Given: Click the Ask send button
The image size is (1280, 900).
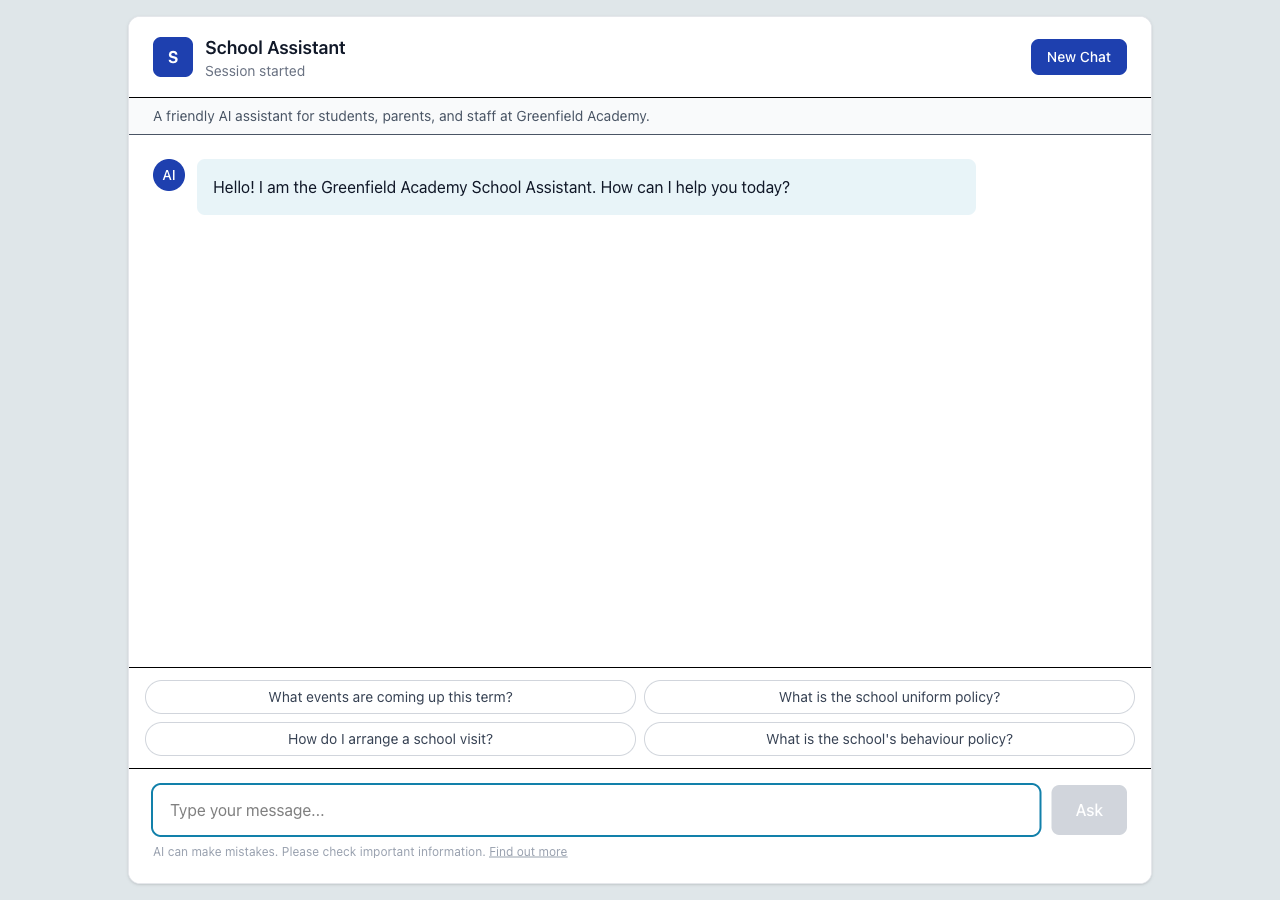Looking at the screenshot, I should click(x=1089, y=810).
